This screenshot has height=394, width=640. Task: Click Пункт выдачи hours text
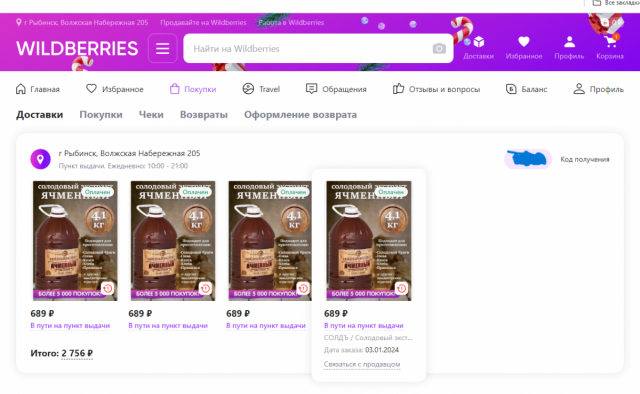click(123, 166)
